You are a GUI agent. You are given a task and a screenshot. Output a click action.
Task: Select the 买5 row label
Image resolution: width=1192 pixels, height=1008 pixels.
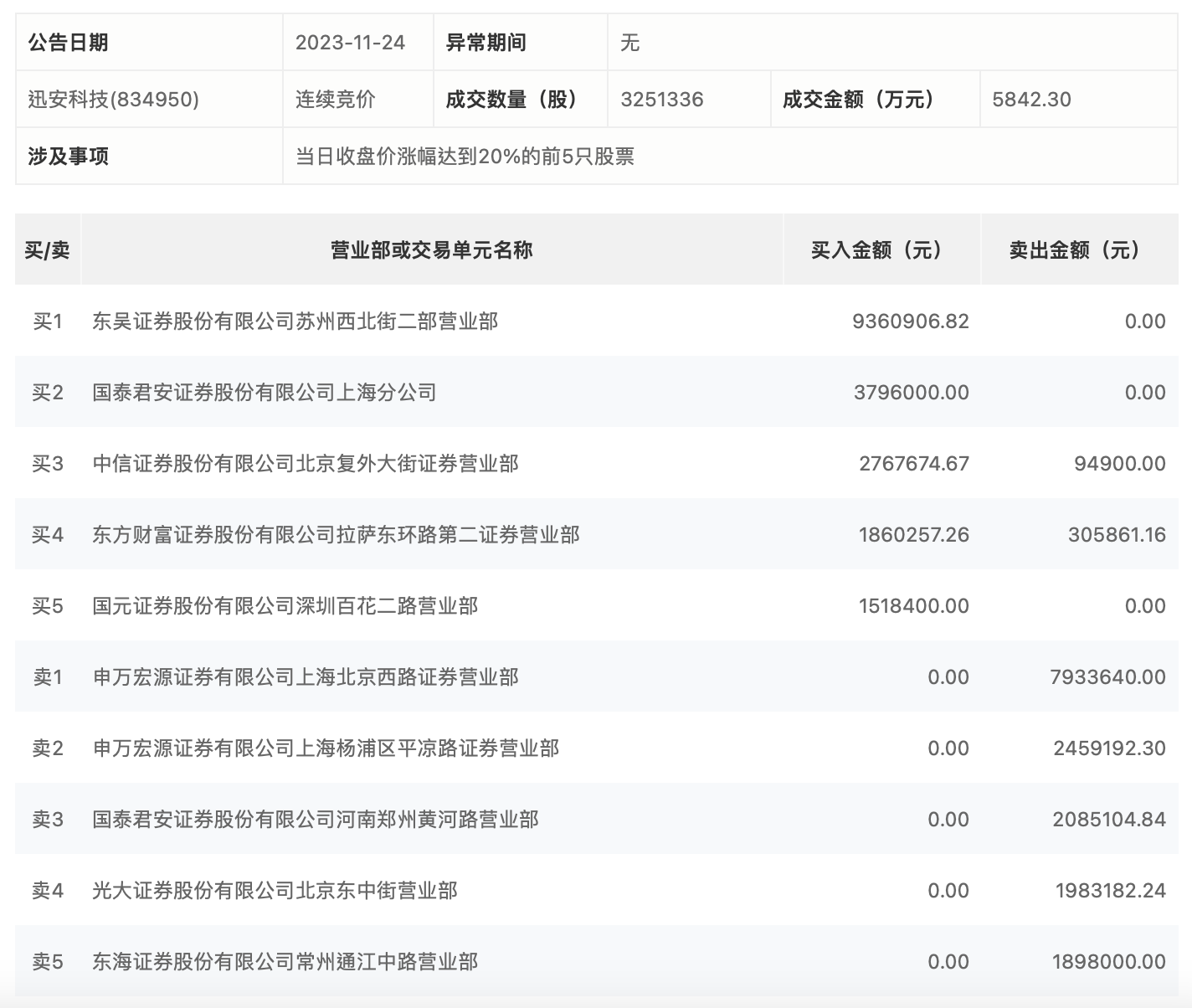click(x=48, y=605)
